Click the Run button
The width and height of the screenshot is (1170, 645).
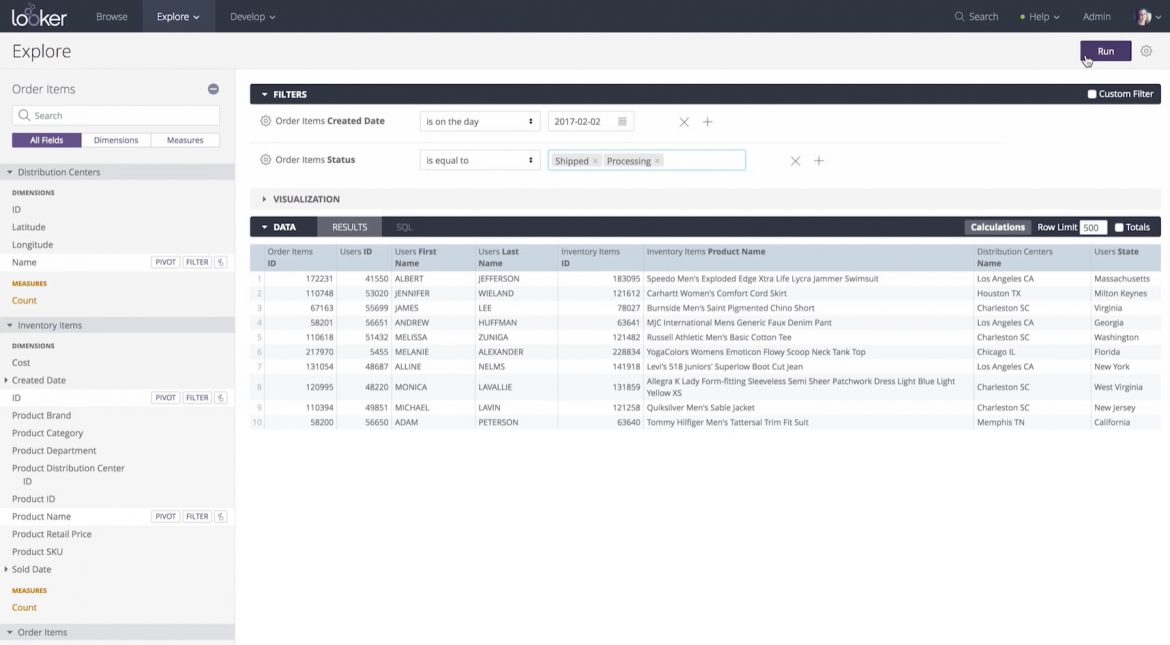click(x=1105, y=50)
